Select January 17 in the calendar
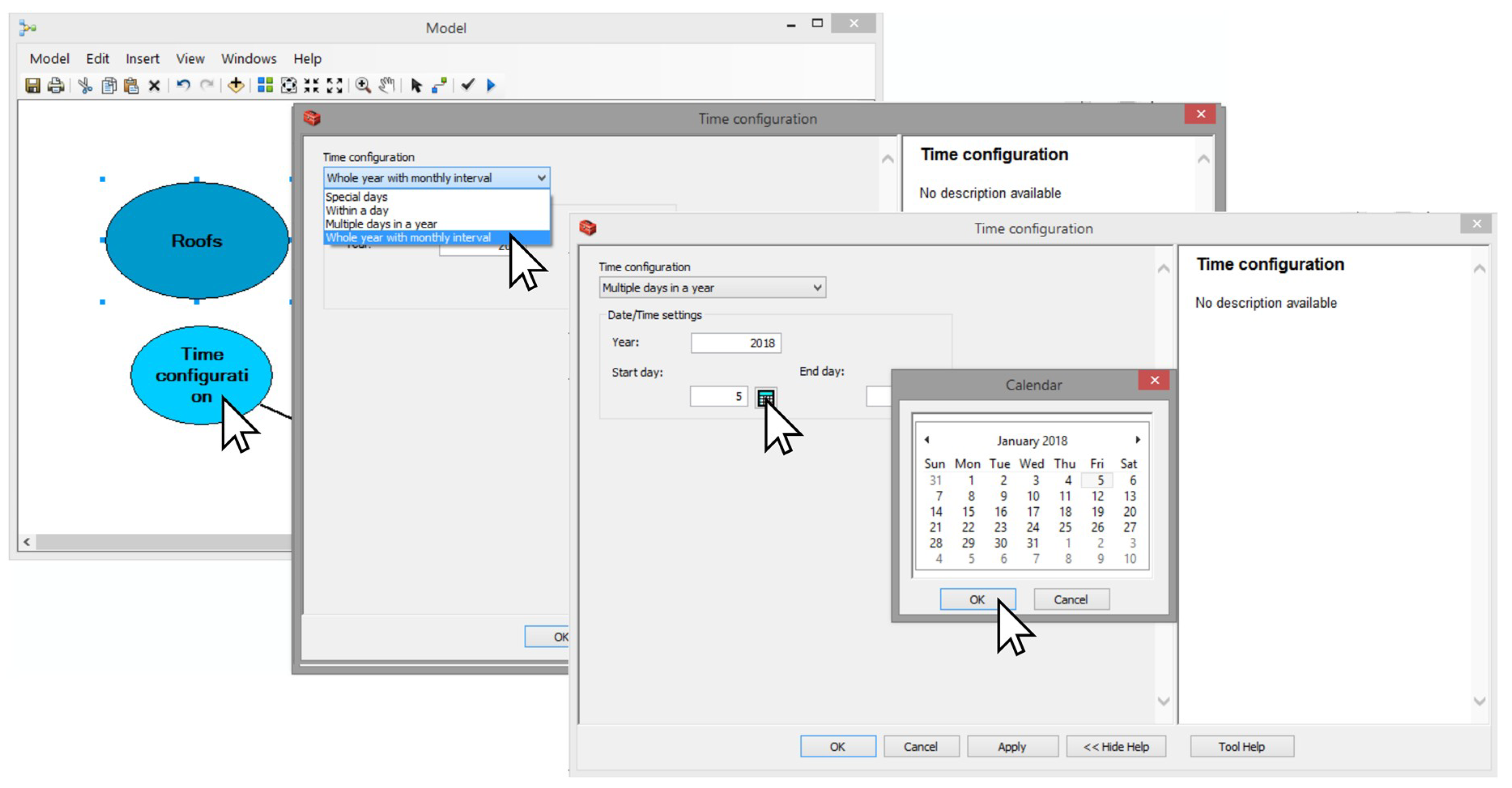The height and width of the screenshot is (788, 1512). 1033,511
